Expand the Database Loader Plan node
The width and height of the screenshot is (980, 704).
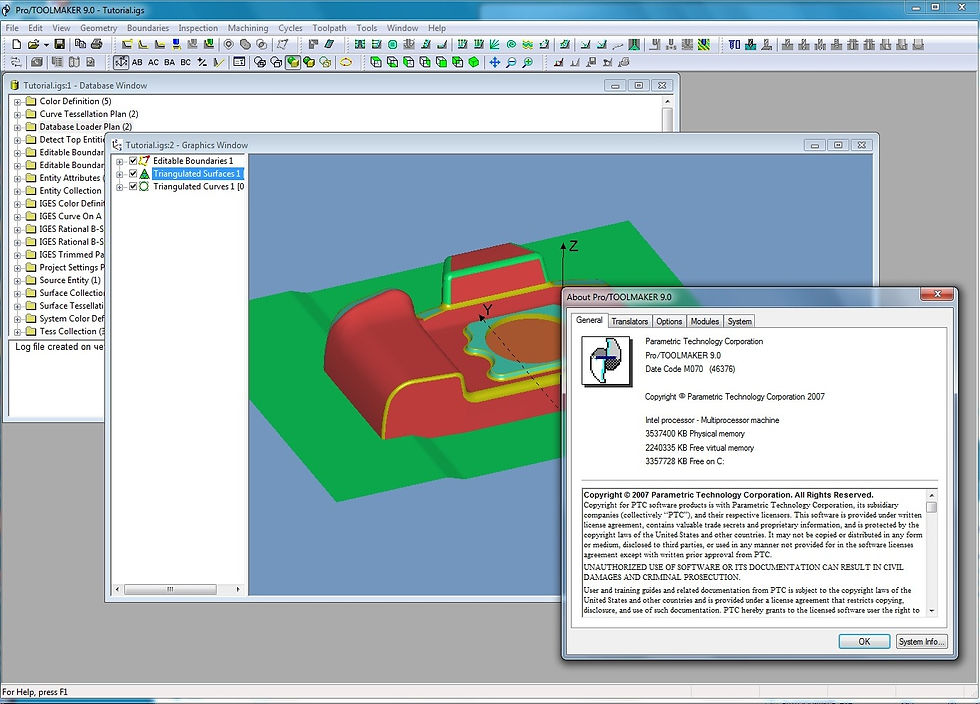[18, 127]
